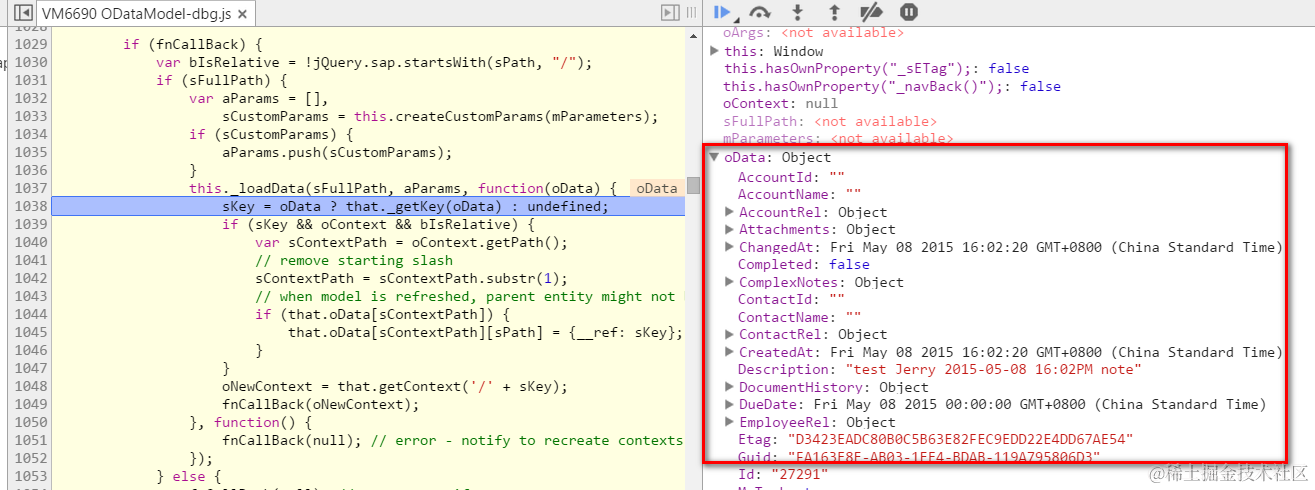Expand EmployeeRel object
Screen dimensions: 1315x490
click(729, 422)
